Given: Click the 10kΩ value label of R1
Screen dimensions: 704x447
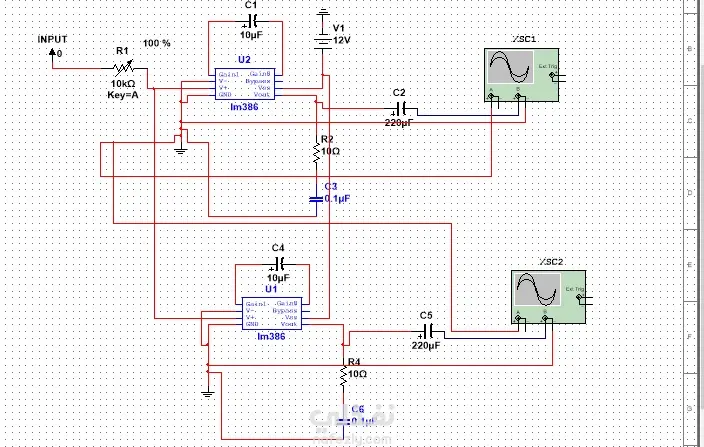Looking at the screenshot, I should 123,83.
